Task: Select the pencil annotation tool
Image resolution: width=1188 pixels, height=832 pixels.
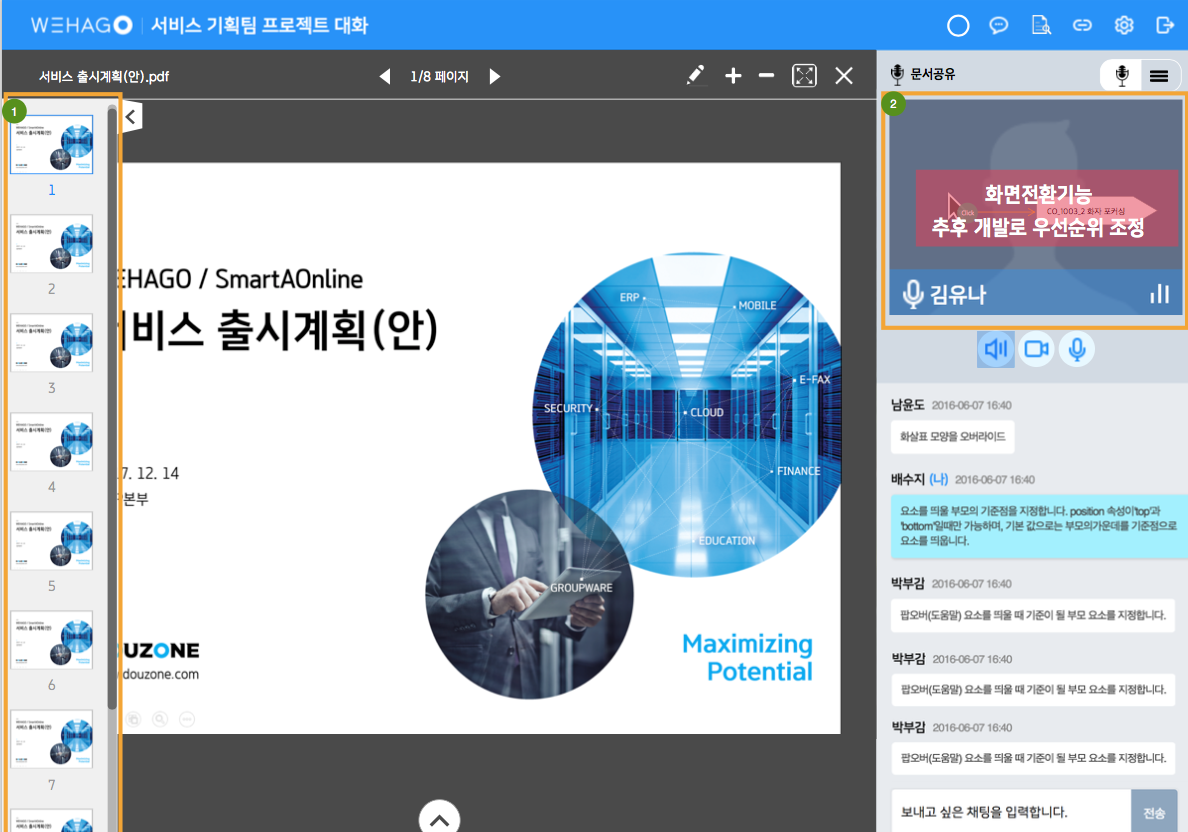Action: point(695,75)
